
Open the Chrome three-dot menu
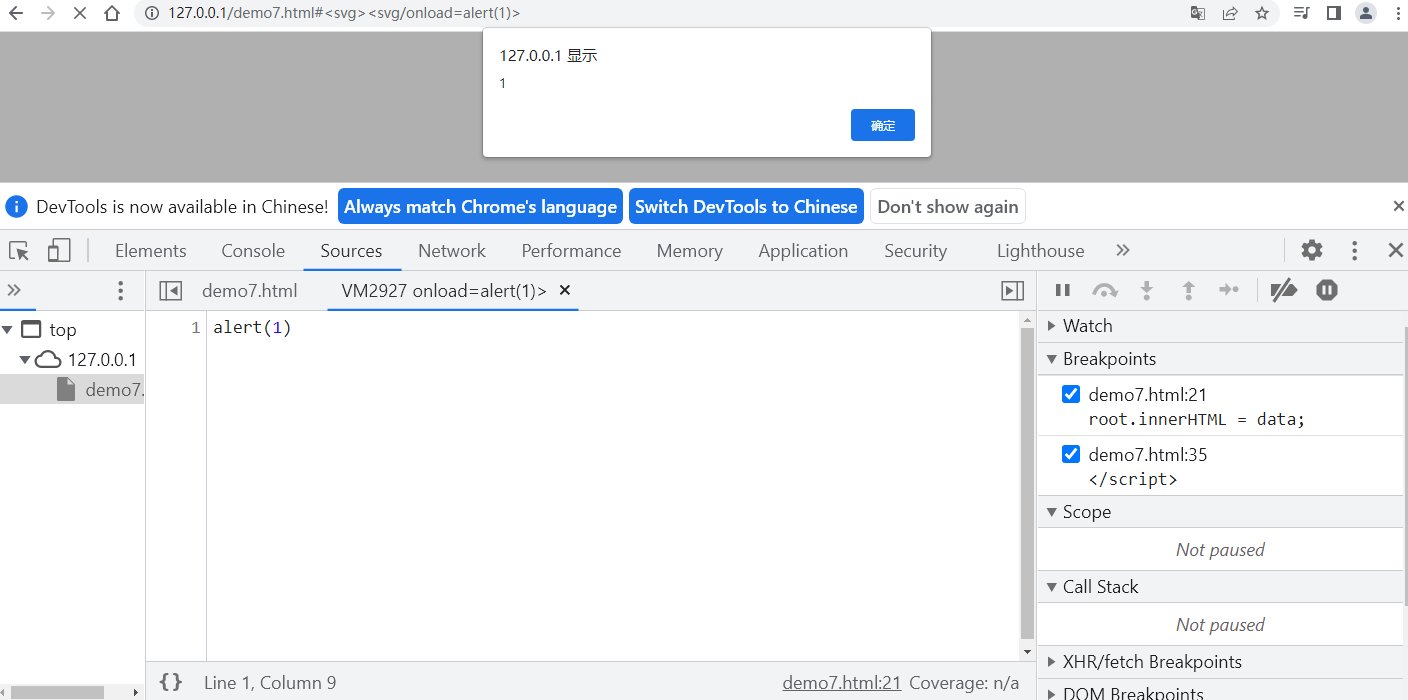pos(1397,13)
